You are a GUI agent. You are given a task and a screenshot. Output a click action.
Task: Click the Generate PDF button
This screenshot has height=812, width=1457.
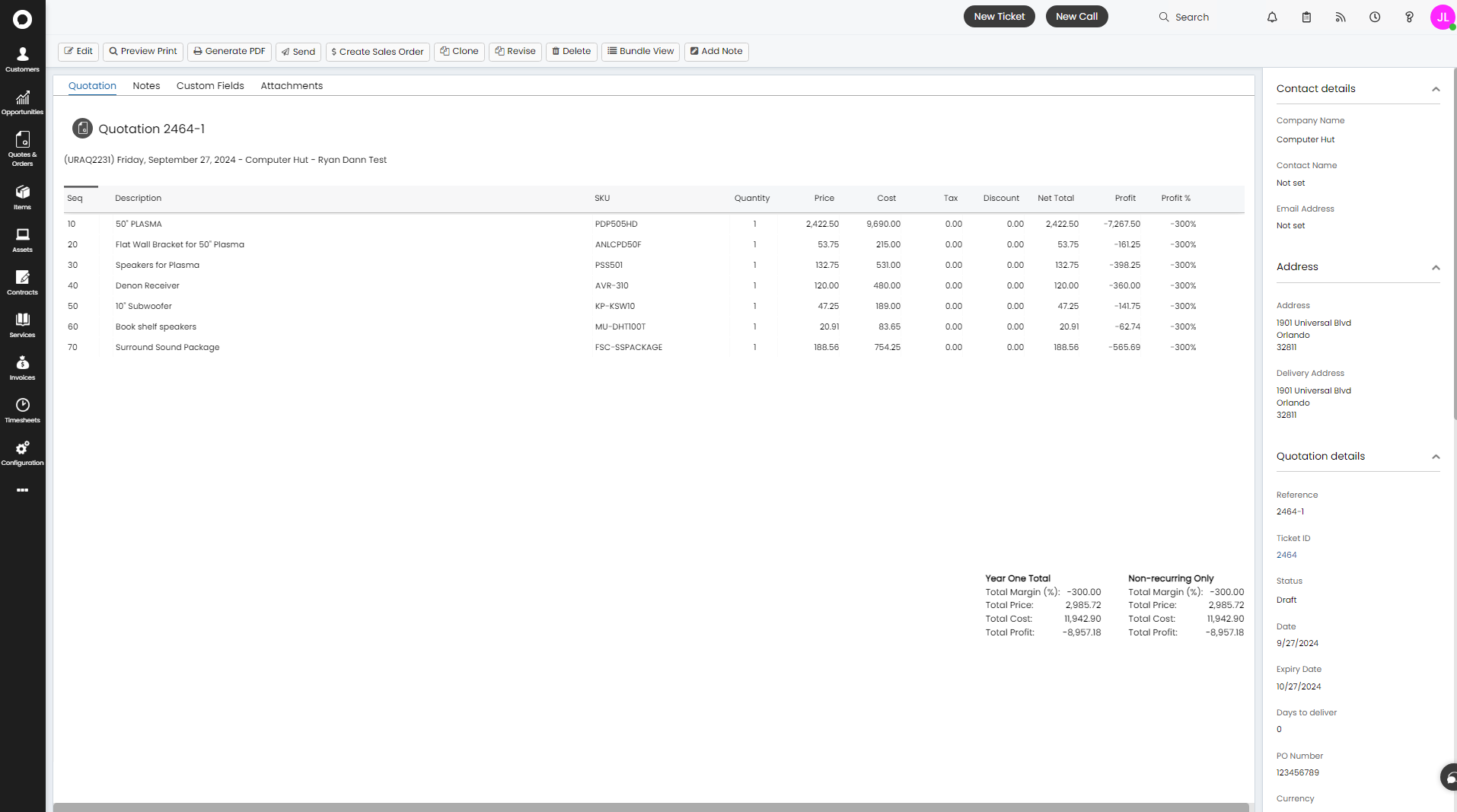tap(229, 51)
